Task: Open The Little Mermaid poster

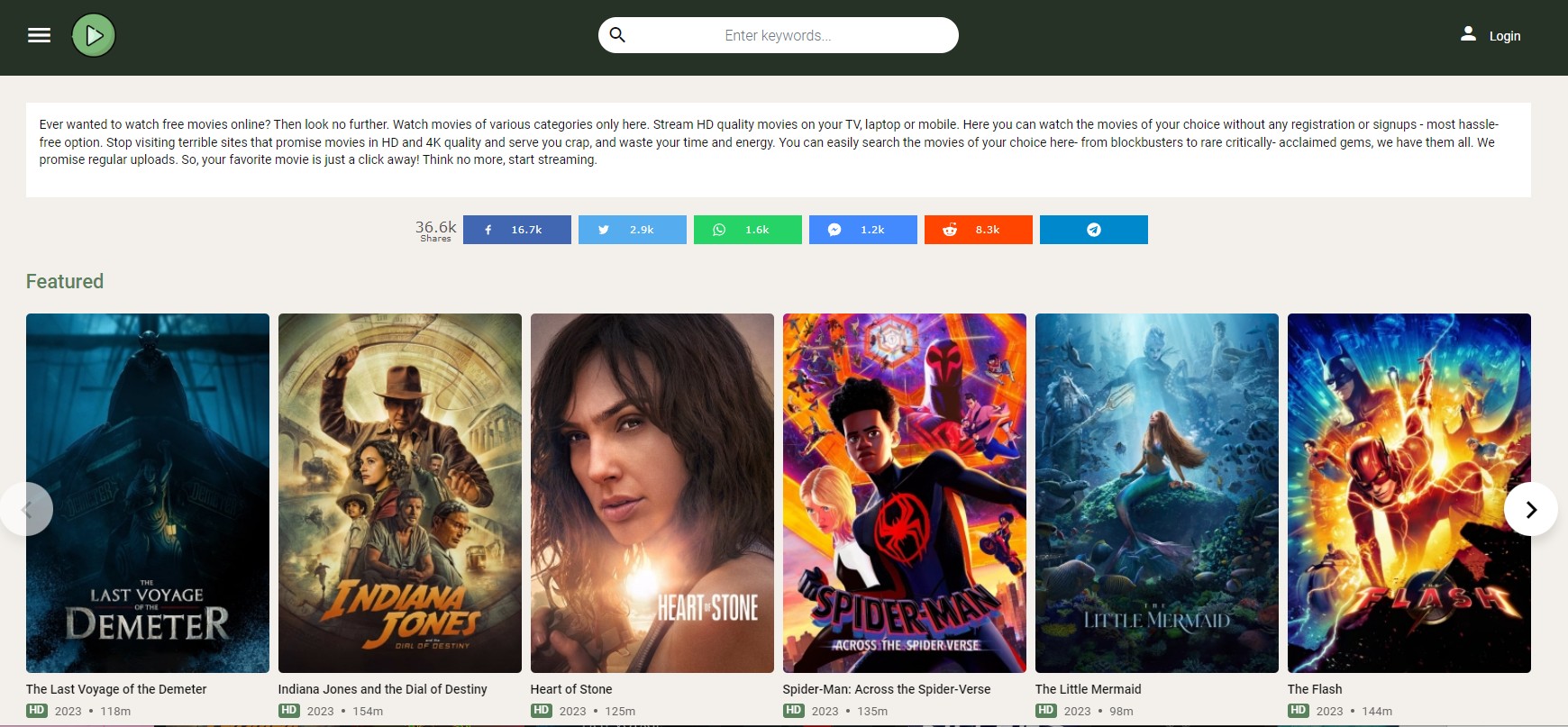Action: (x=1157, y=493)
